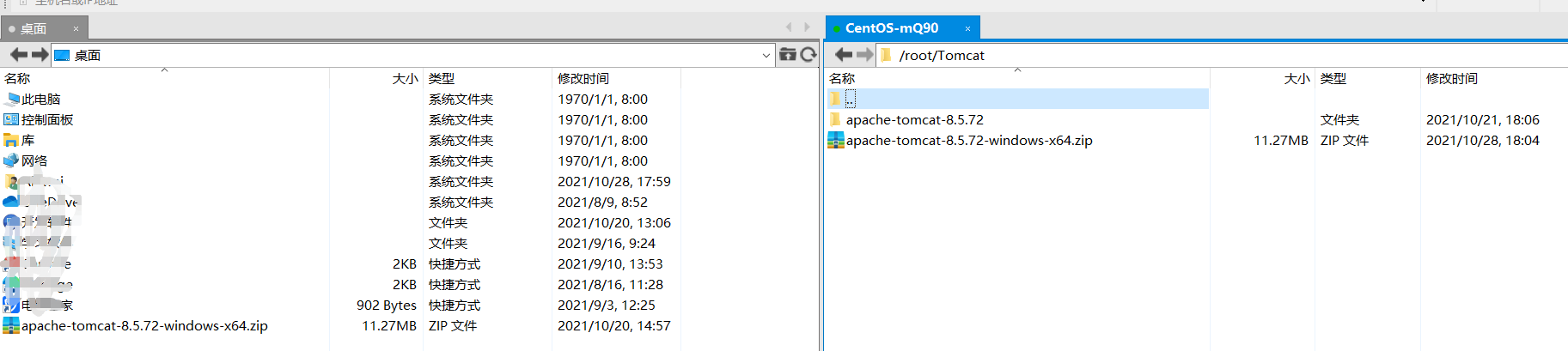Image resolution: width=1568 pixels, height=351 pixels.
Task: Sort local files by 修改时间 column
Action: click(x=583, y=78)
